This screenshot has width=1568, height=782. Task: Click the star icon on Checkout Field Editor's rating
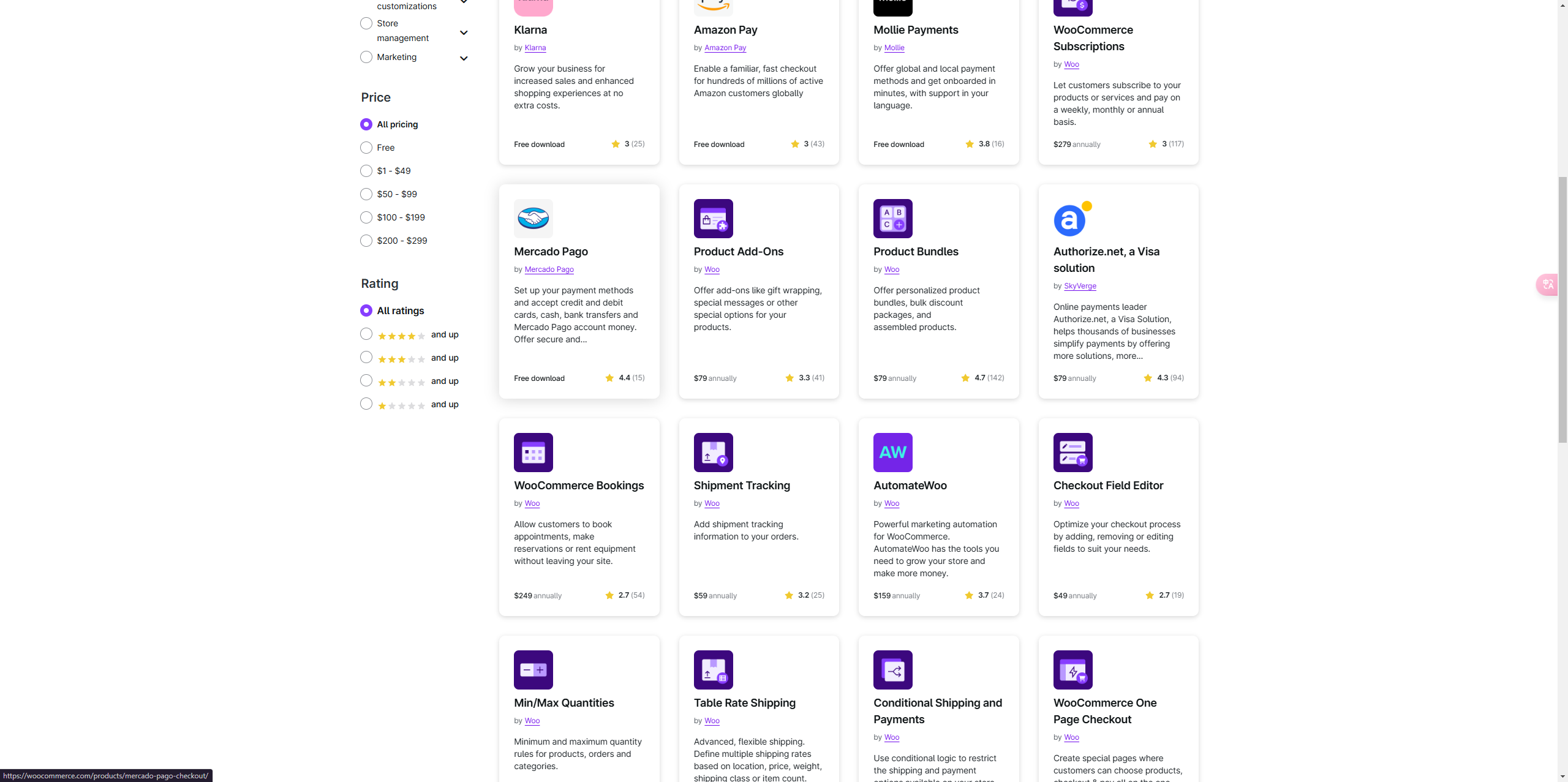tap(1149, 595)
